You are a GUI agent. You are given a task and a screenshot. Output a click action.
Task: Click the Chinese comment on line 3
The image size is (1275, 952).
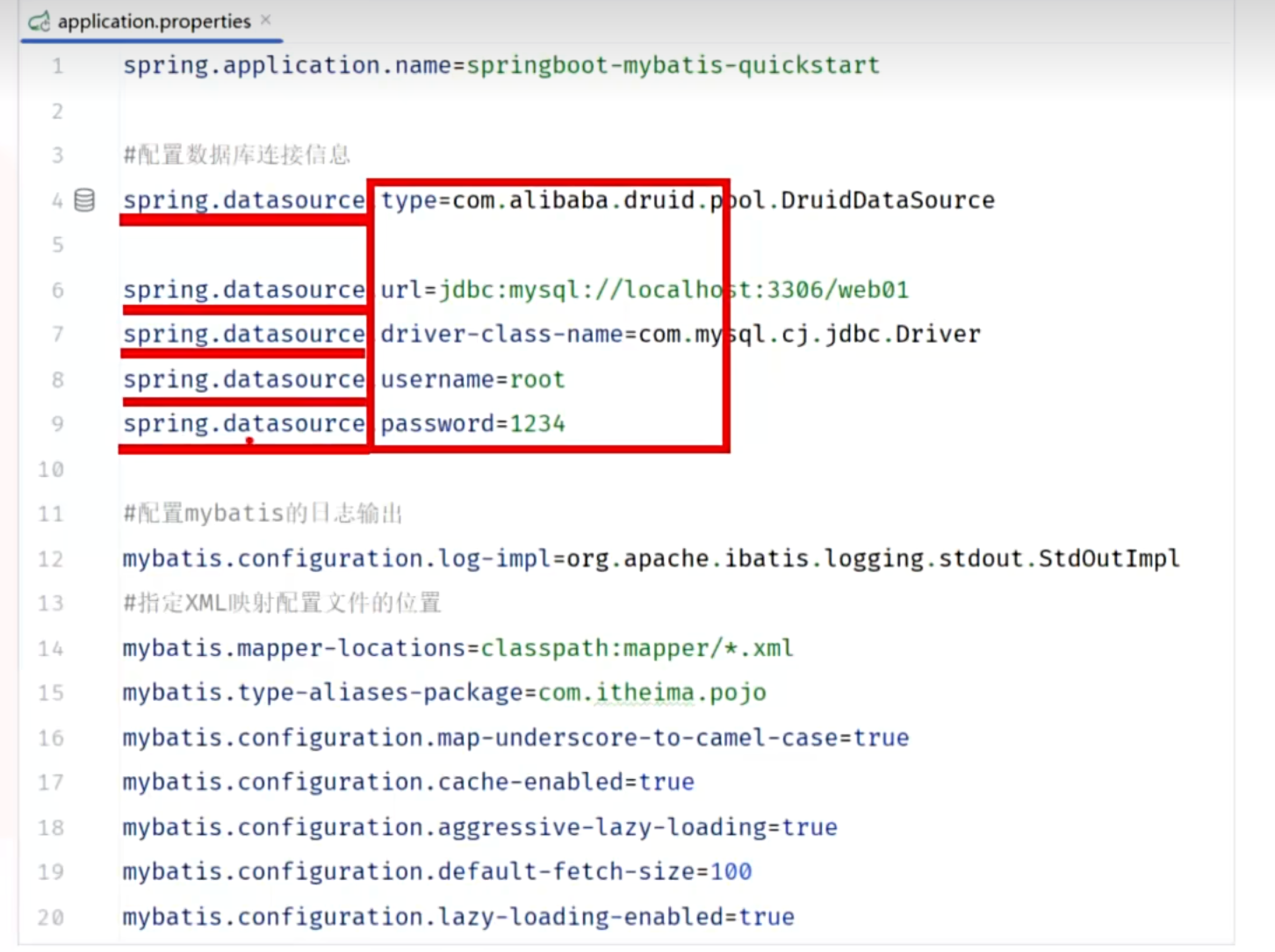coord(236,155)
